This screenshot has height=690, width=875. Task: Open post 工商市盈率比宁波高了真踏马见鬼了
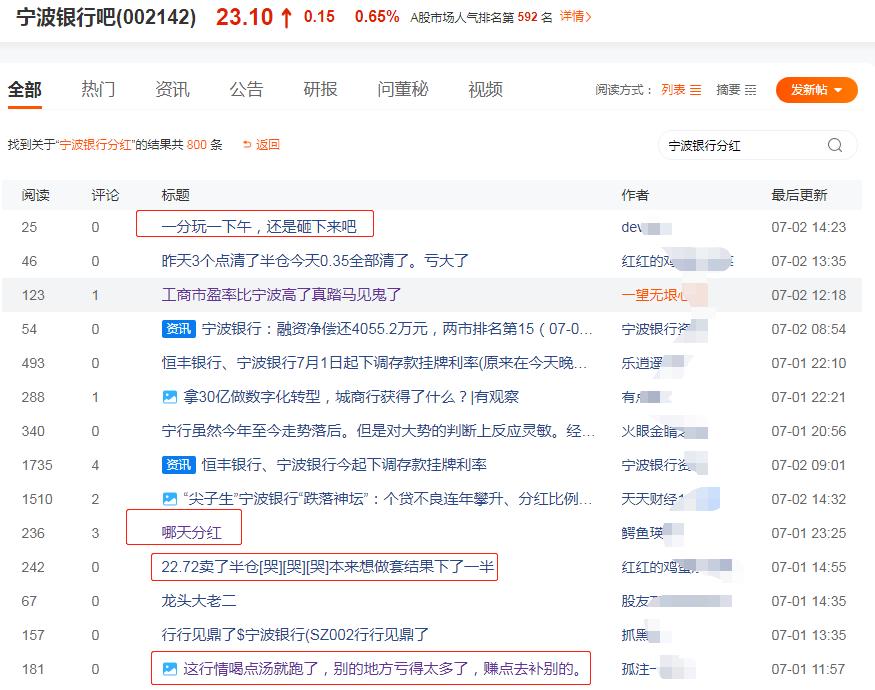(x=281, y=295)
